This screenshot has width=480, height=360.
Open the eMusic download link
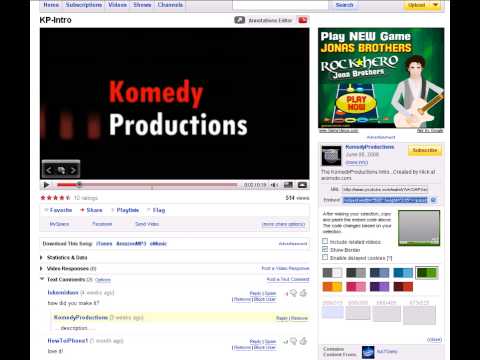[158, 244]
